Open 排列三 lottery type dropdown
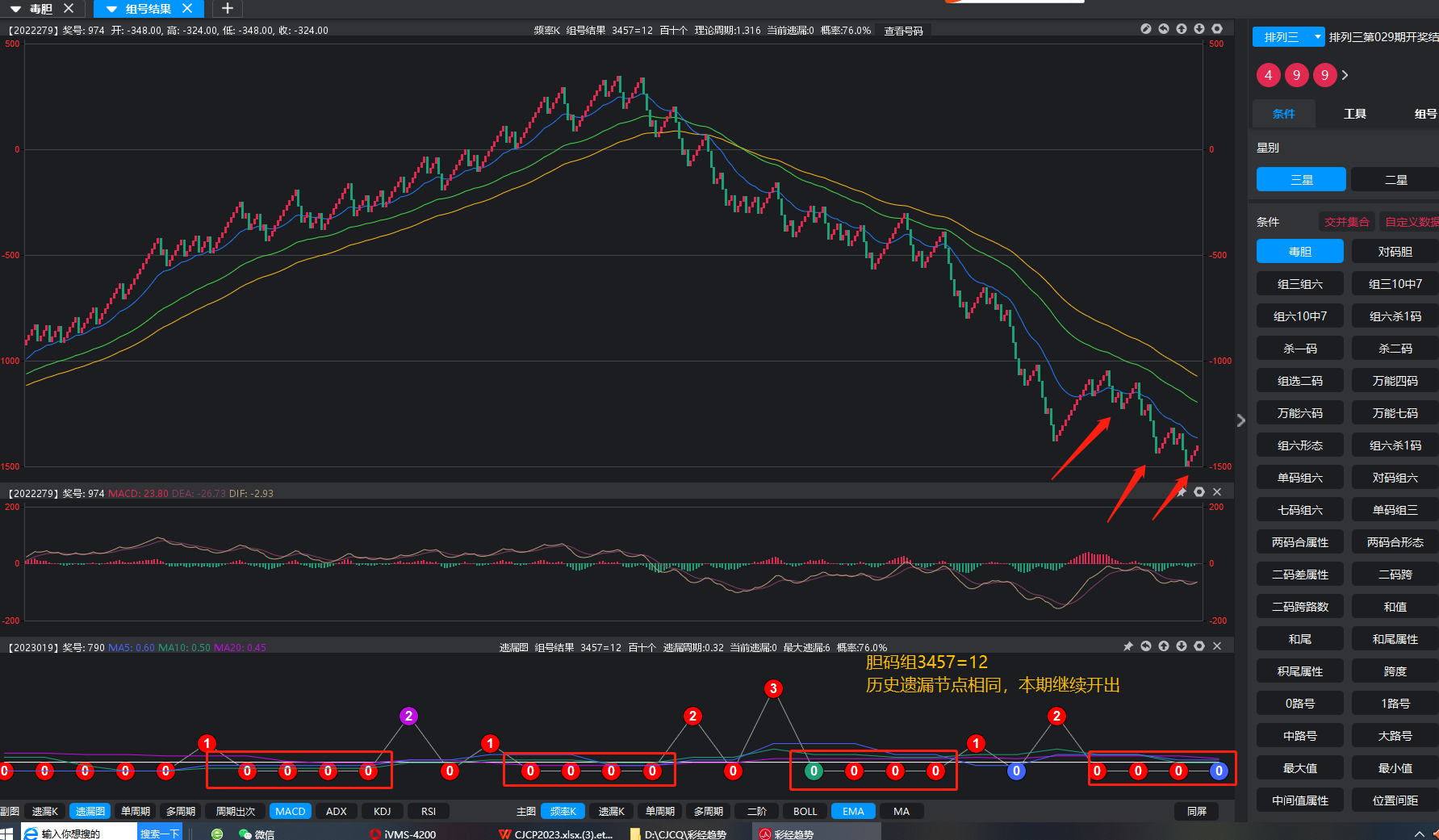Image resolution: width=1439 pixels, height=840 pixels. pyautogui.click(x=1289, y=37)
